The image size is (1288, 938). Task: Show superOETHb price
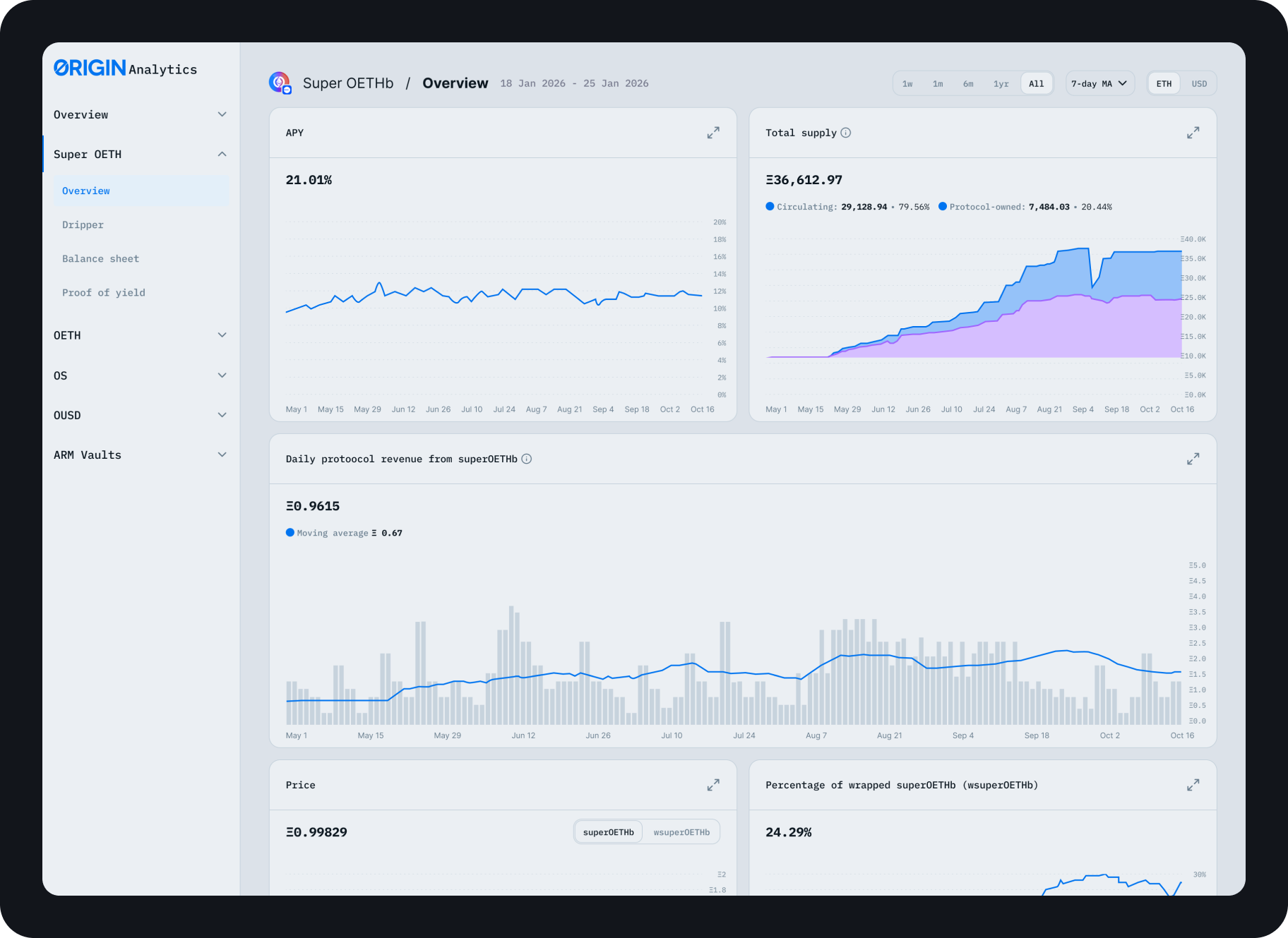pyautogui.click(x=608, y=832)
